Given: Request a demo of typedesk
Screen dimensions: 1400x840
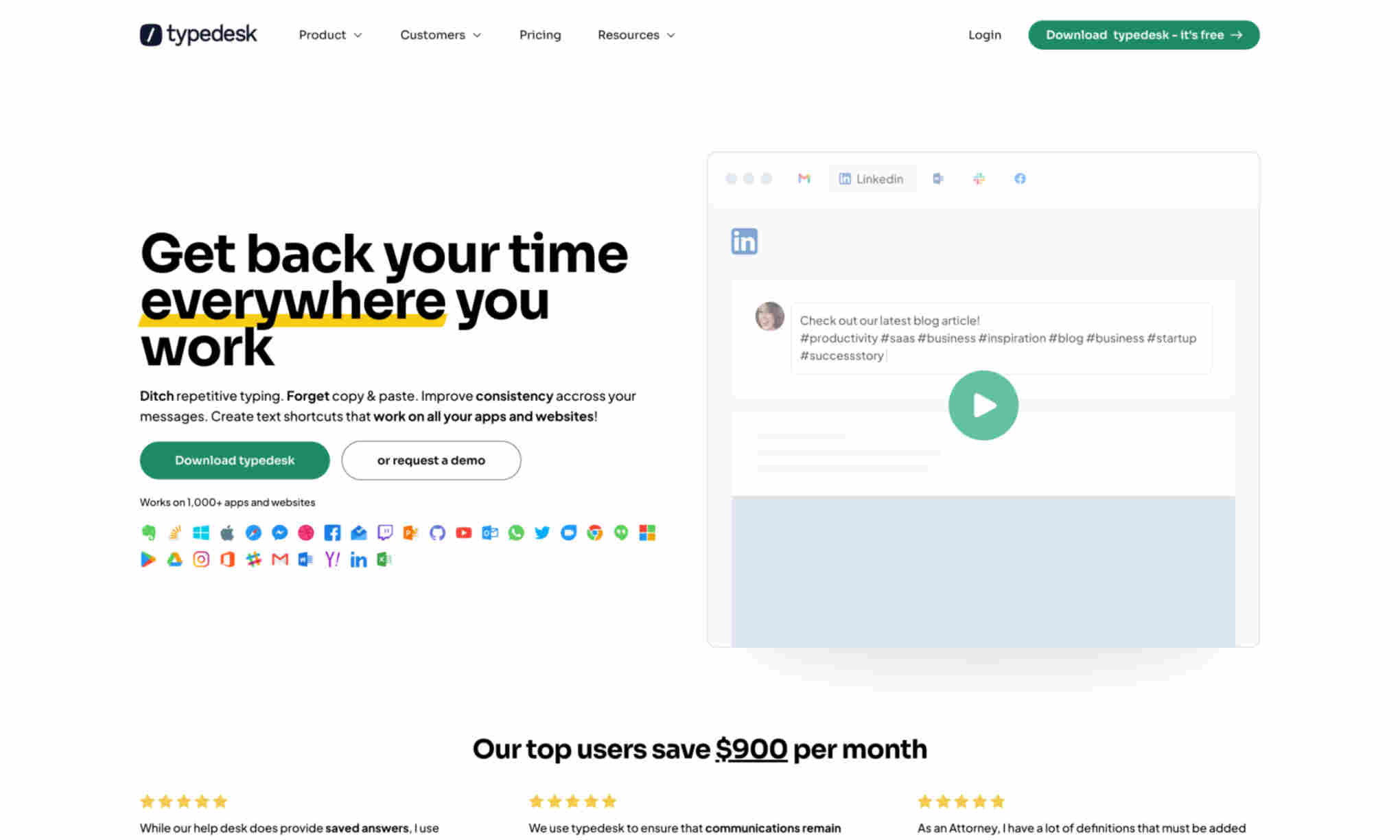Looking at the screenshot, I should tap(431, 460).
